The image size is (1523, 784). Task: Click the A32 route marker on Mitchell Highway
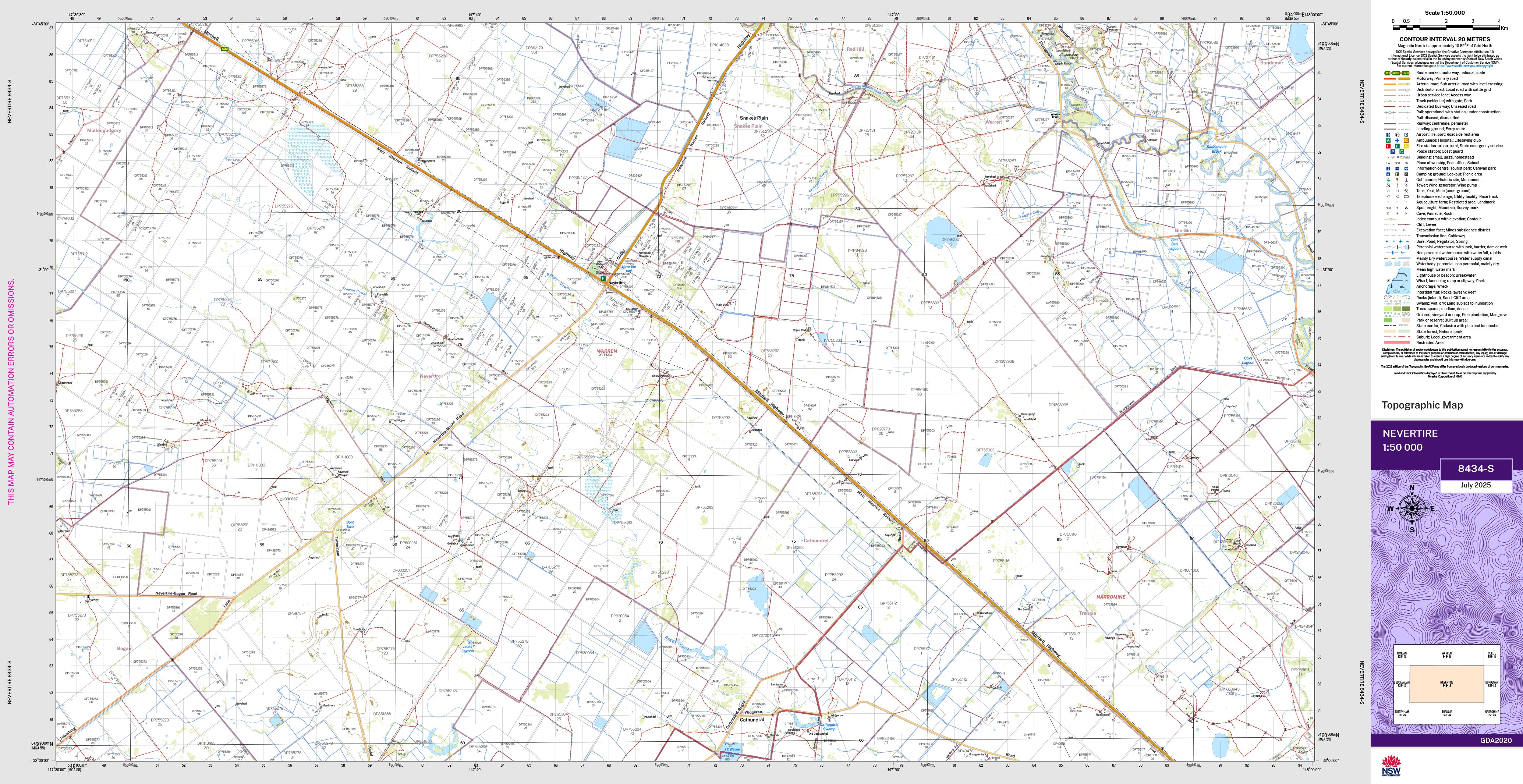coord(225,49)
